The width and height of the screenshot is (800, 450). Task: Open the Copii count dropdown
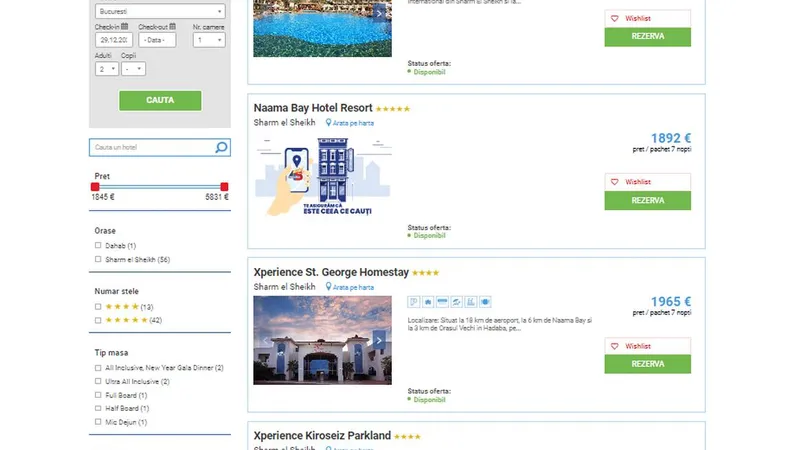133,69
